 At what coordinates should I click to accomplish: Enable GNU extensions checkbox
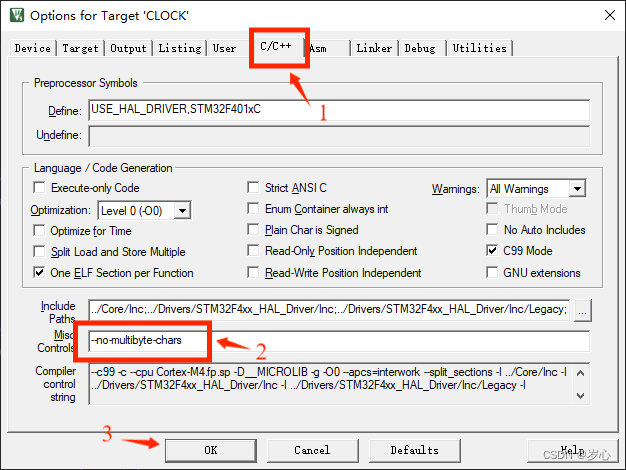(492, 272)
